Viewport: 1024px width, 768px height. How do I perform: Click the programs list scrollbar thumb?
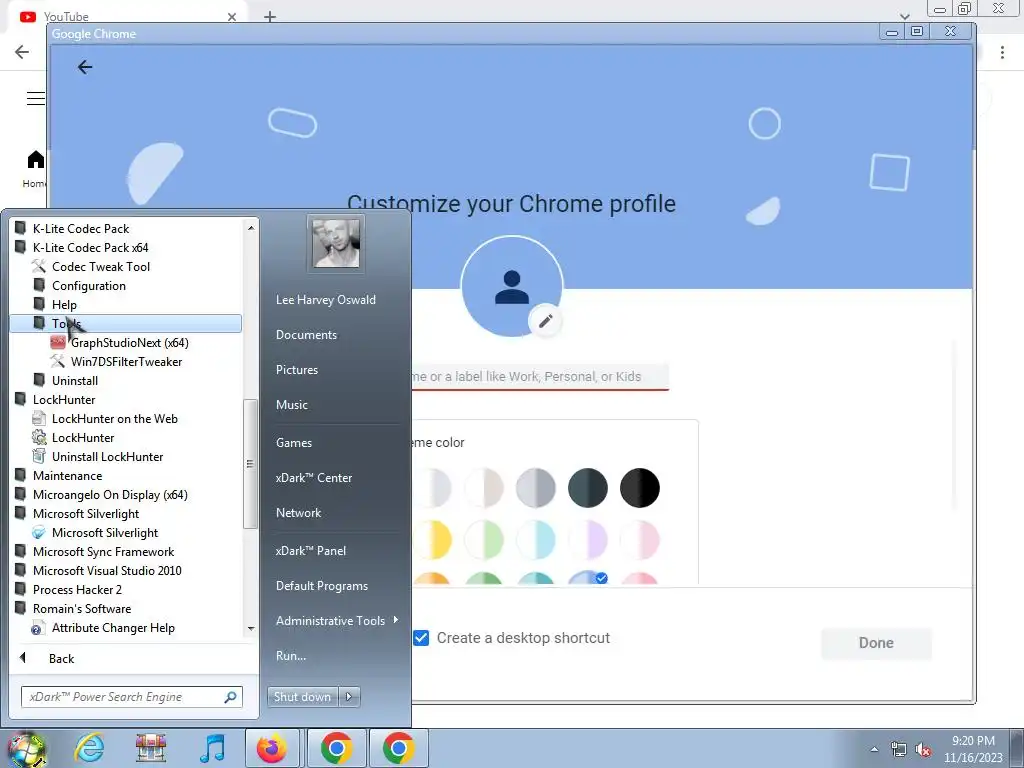pos(249,464)
